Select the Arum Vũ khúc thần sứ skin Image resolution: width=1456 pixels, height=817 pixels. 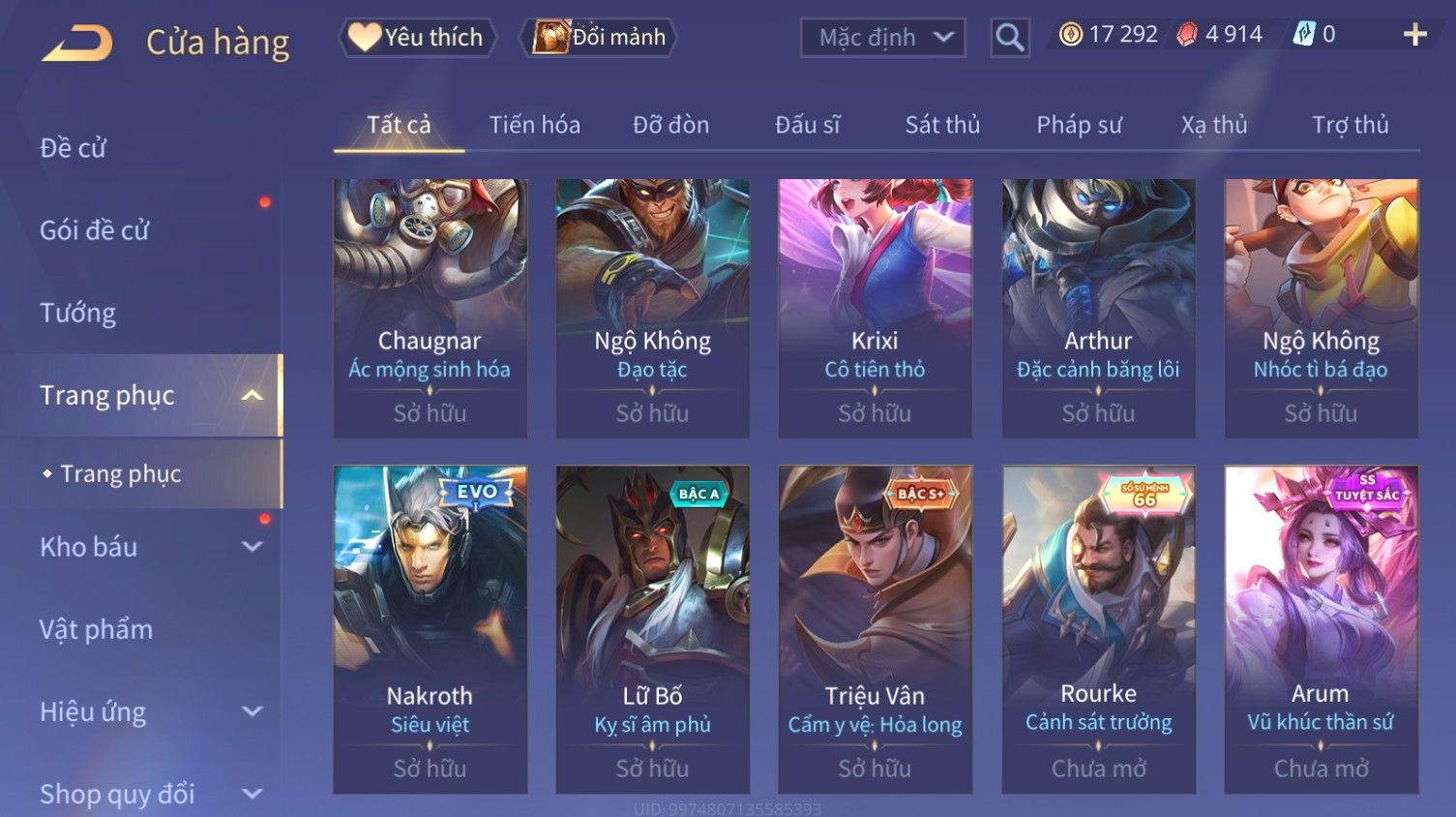[x=1321, y=630]
